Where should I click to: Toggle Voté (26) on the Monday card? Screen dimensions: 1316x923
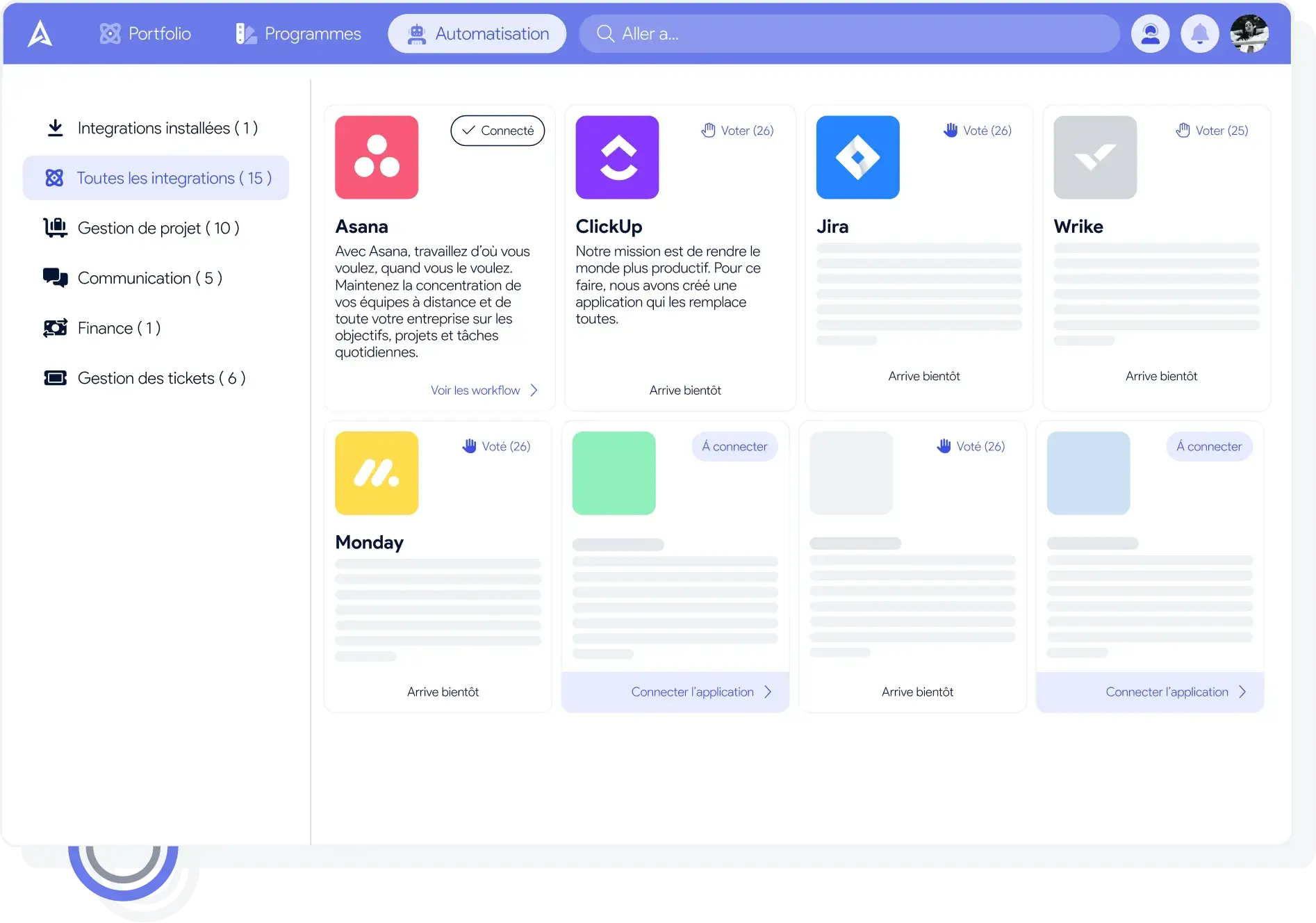(496, 446)
